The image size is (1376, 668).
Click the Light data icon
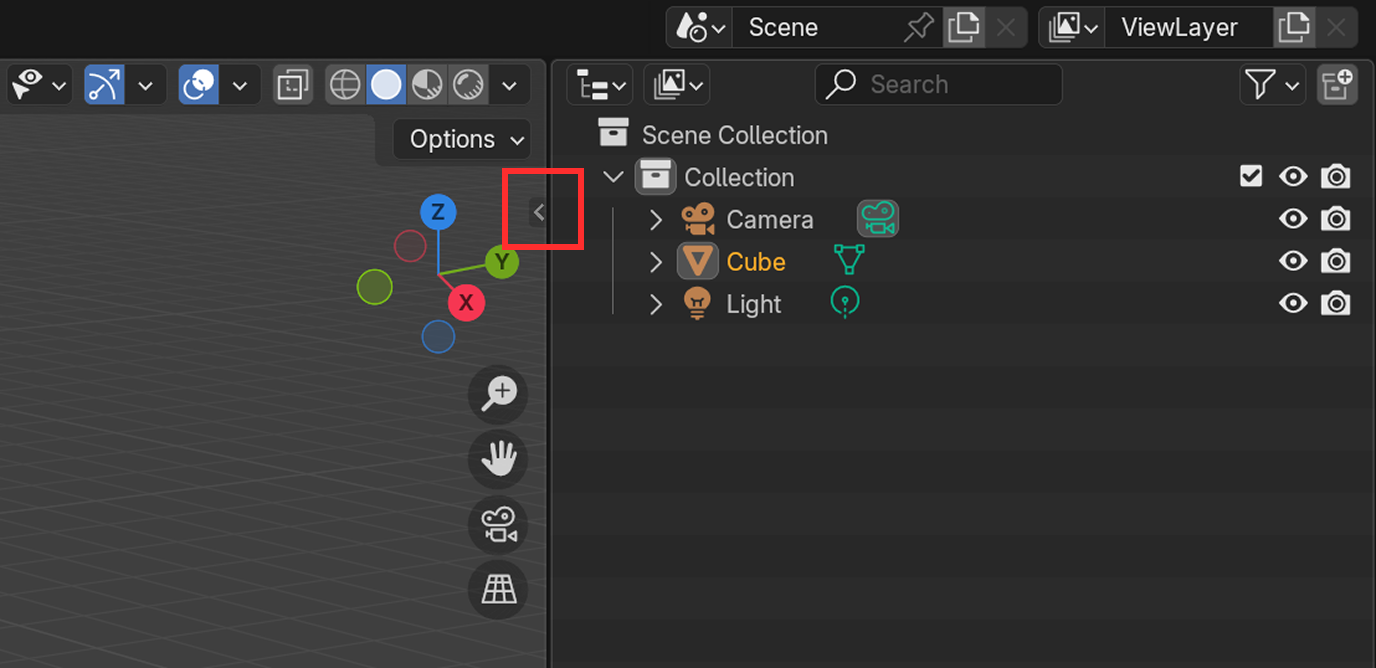(845, 302)
